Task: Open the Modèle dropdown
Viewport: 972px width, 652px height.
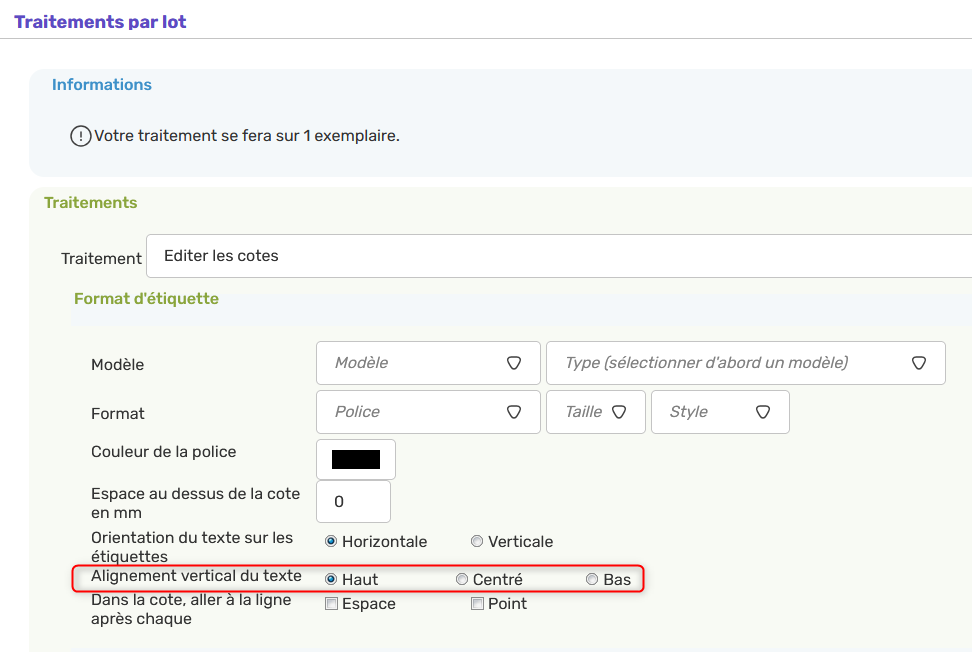Action: pyautogui.click(x=428, y=363)
